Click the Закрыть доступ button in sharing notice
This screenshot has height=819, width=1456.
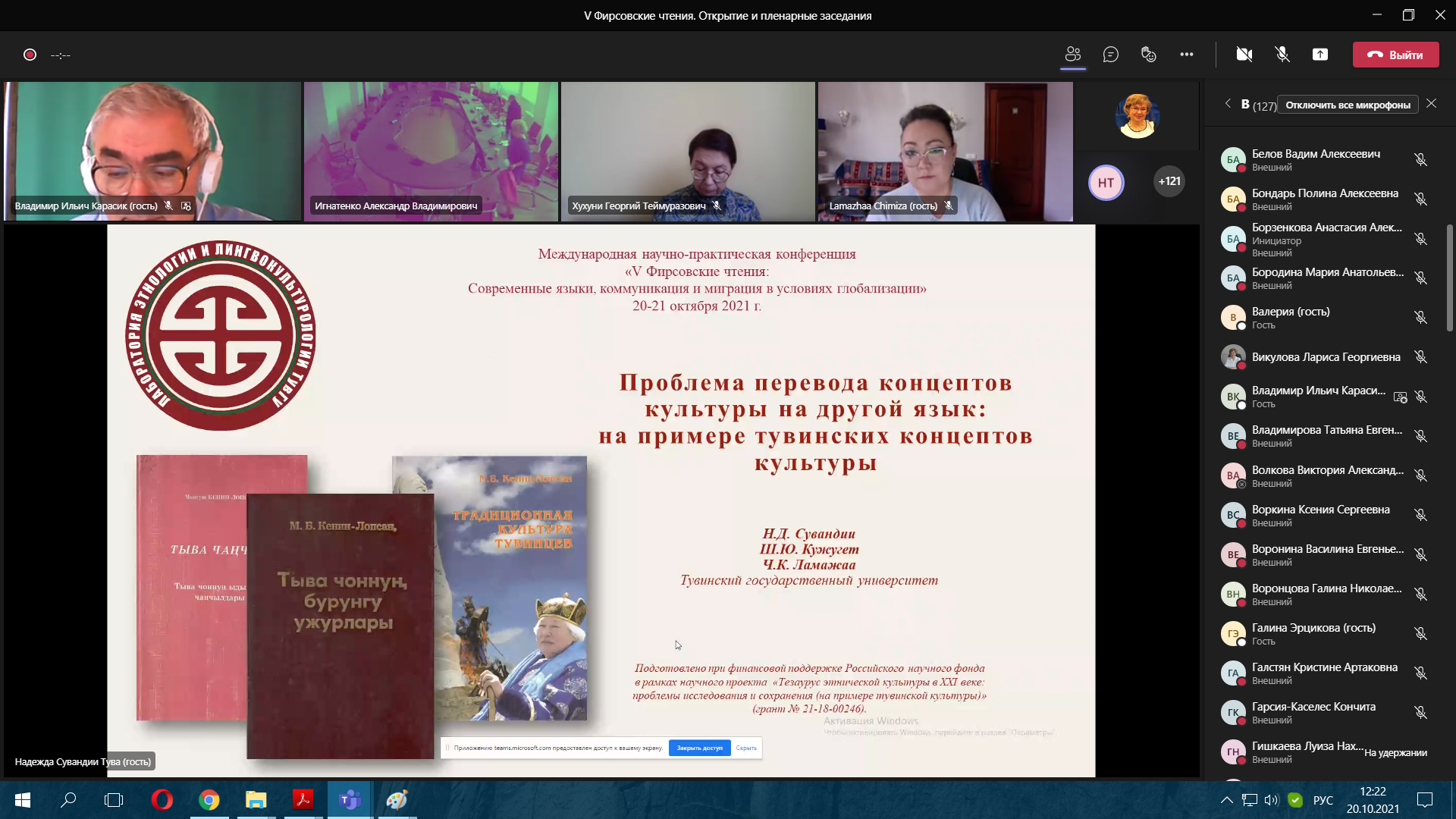pos(699,748)
